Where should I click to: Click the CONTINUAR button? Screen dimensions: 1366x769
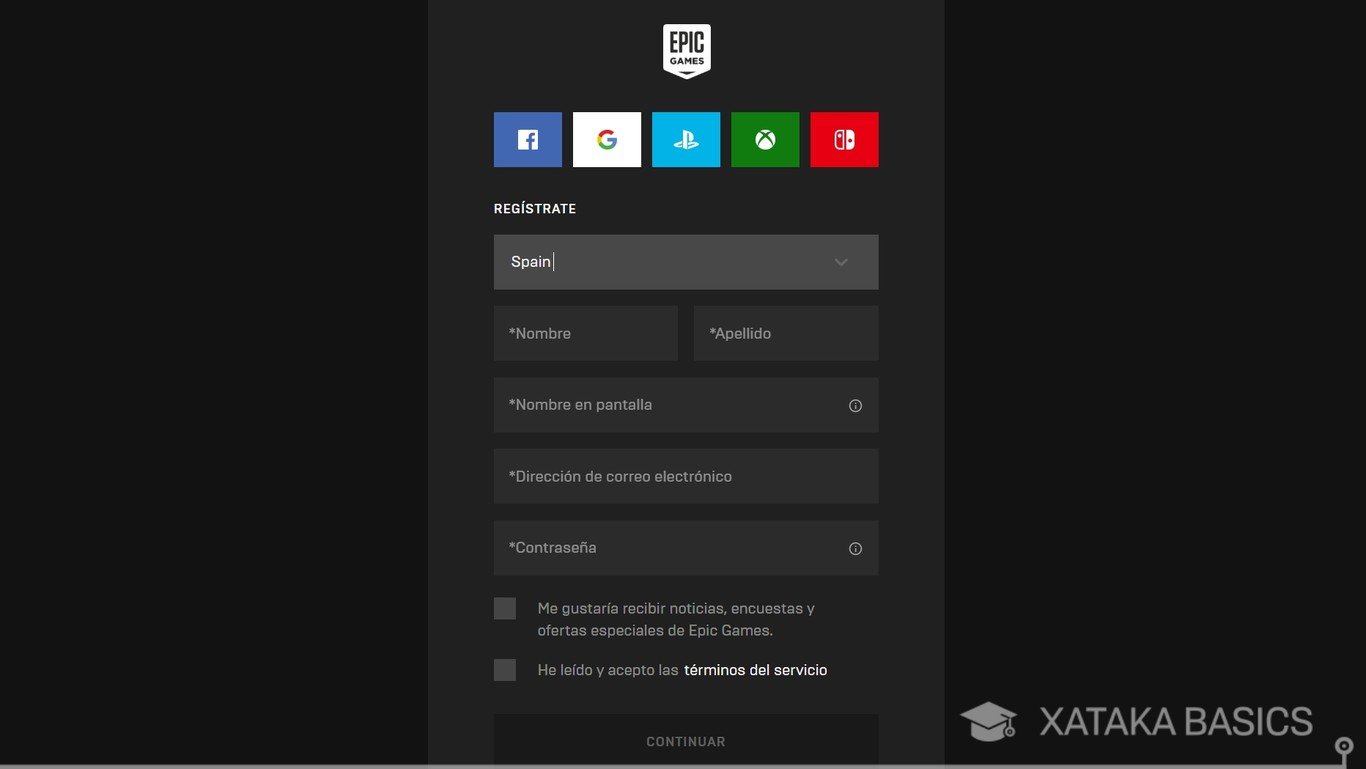click(x=686, y=741)
